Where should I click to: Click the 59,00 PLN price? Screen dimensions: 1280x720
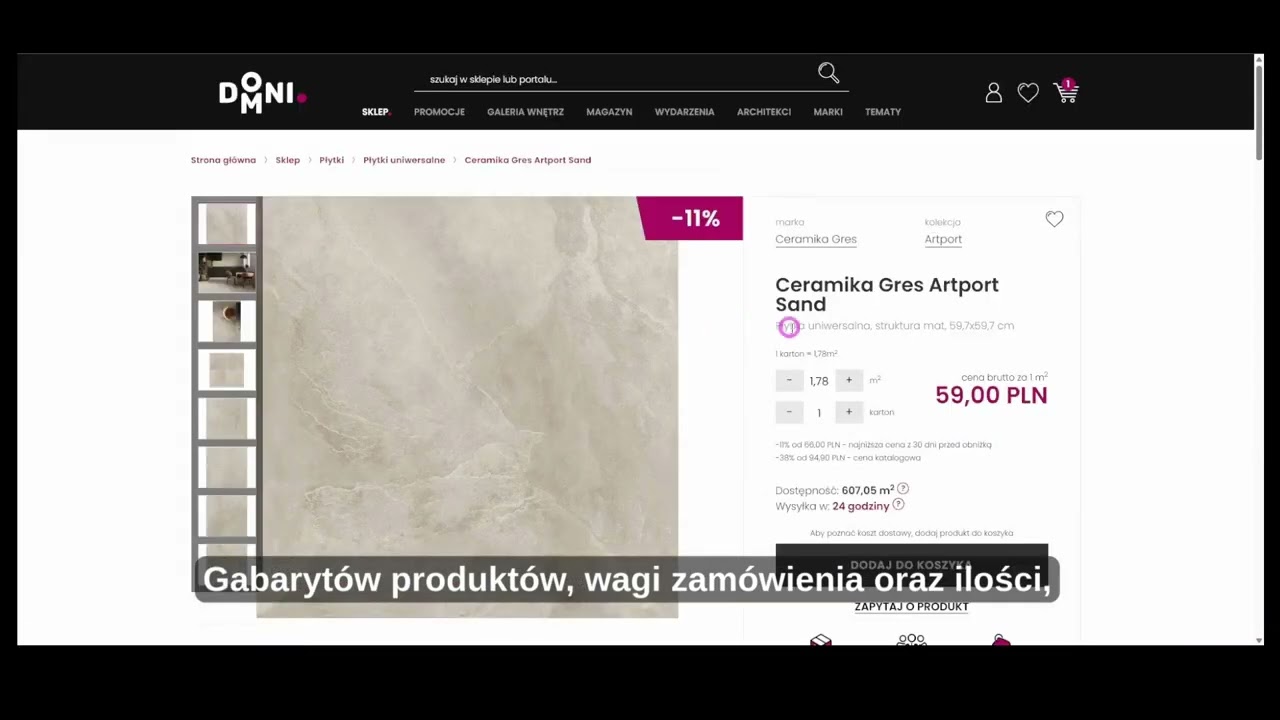point(991,395)
